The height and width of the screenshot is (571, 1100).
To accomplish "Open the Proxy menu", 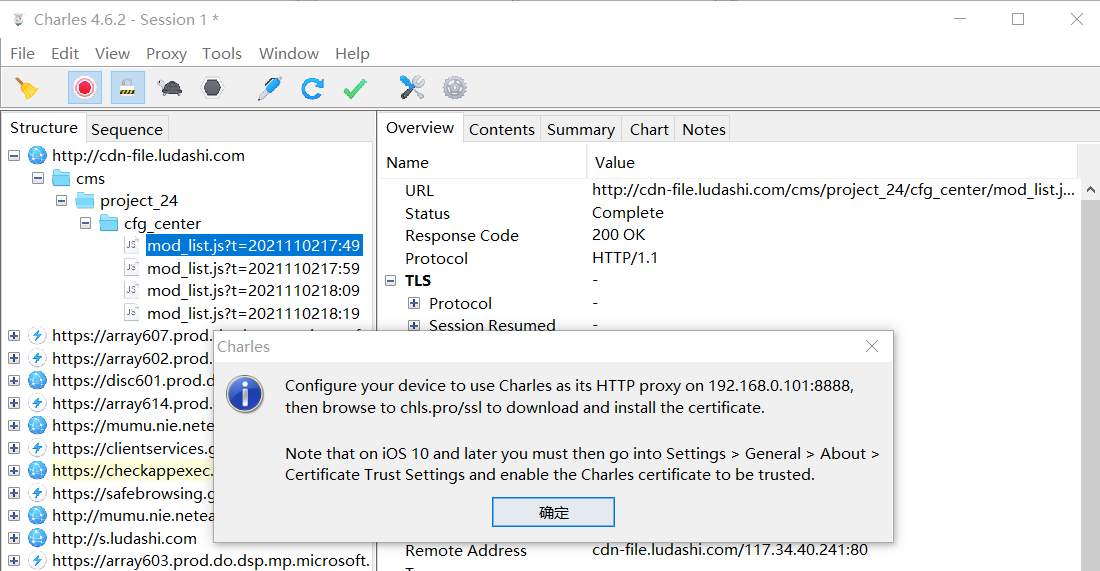I will point(166,54).
